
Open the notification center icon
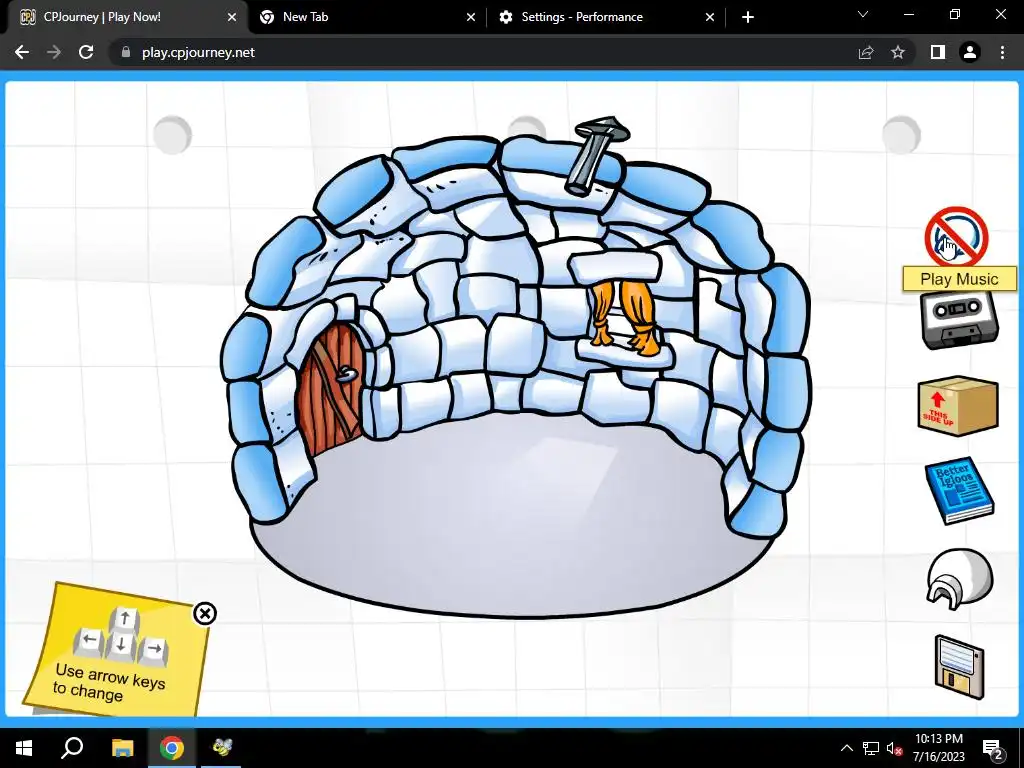click(x=993, y=748)
